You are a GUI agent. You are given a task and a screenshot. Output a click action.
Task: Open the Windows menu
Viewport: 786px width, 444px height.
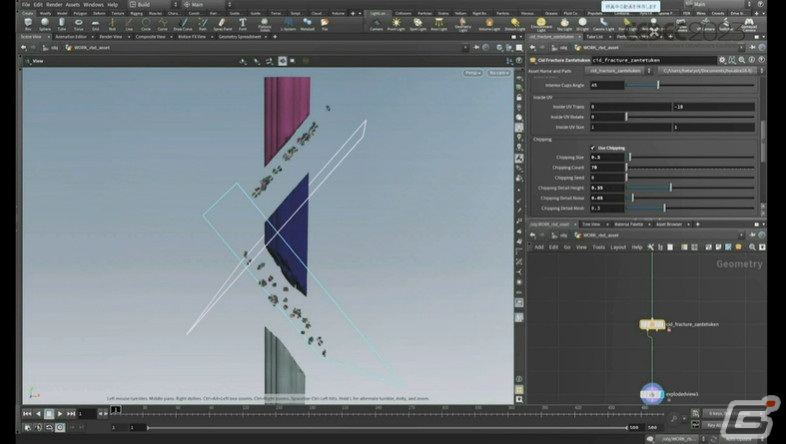93,5
